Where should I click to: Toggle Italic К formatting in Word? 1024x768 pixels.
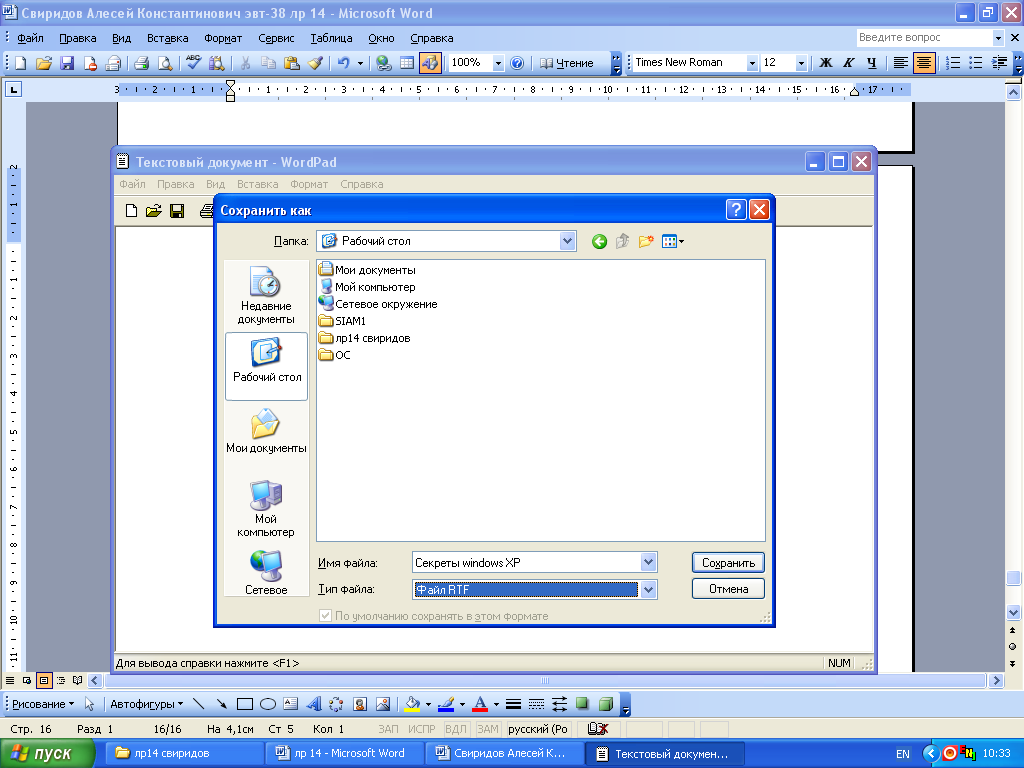(x=848, y=63)
